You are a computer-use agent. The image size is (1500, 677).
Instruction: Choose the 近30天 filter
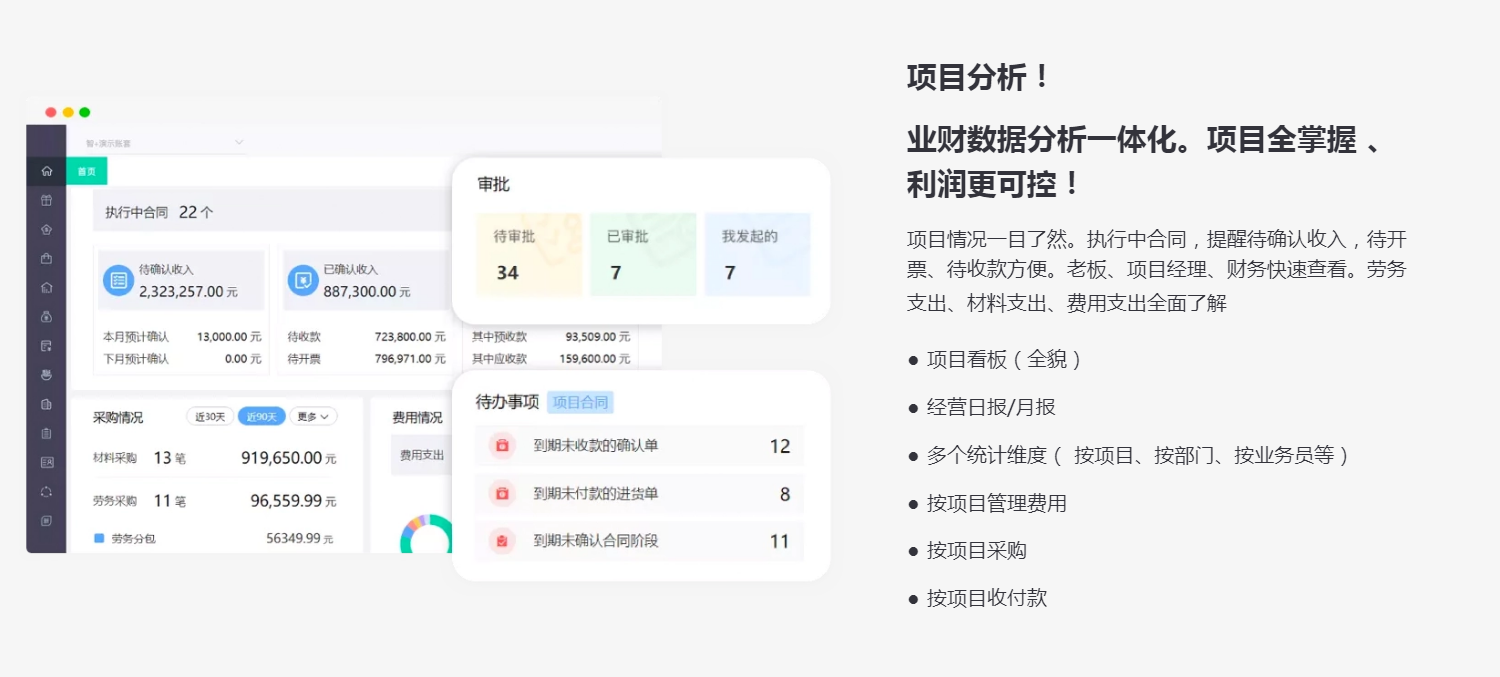210,416
